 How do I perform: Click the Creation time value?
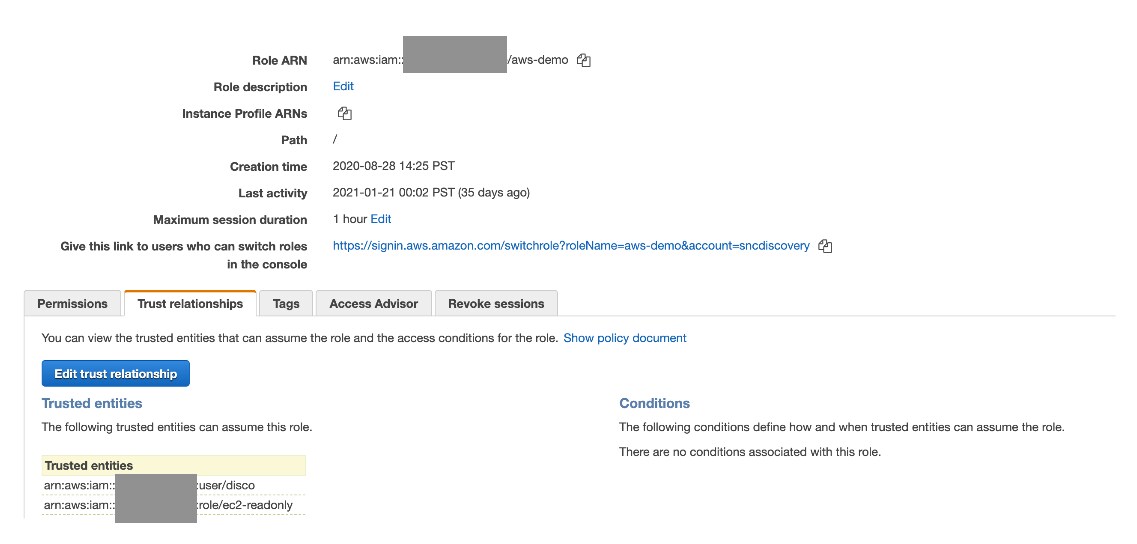coord(394,166)
